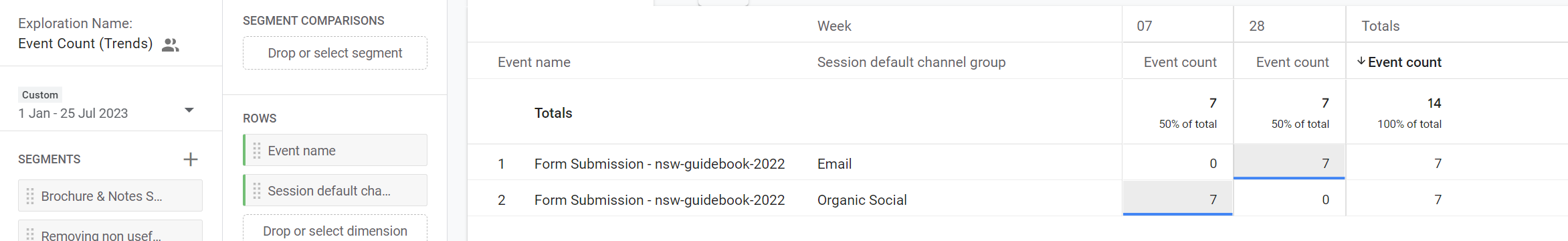Click the Event name column header
The height and width of the screenshot is (241, 1568).
(x=534, y=62)
